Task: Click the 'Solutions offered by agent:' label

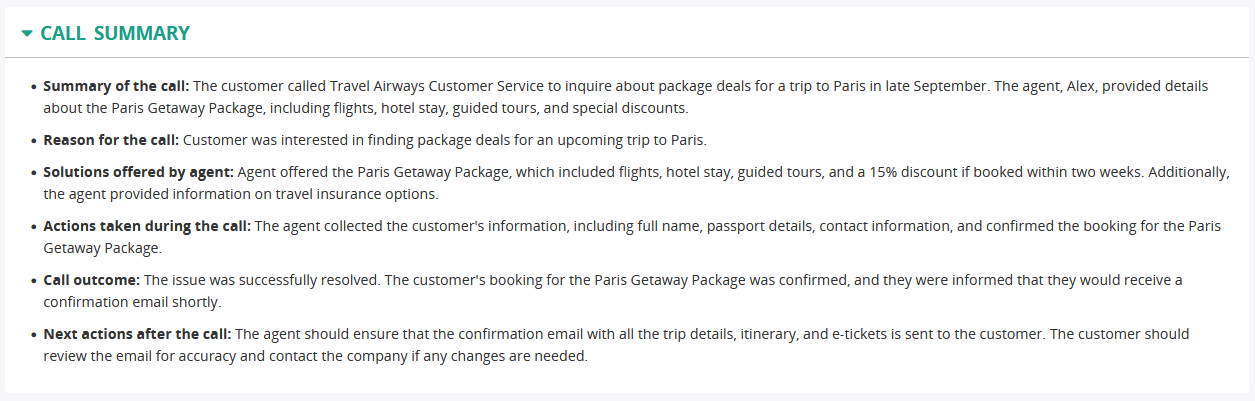Action: pos(139,172)
